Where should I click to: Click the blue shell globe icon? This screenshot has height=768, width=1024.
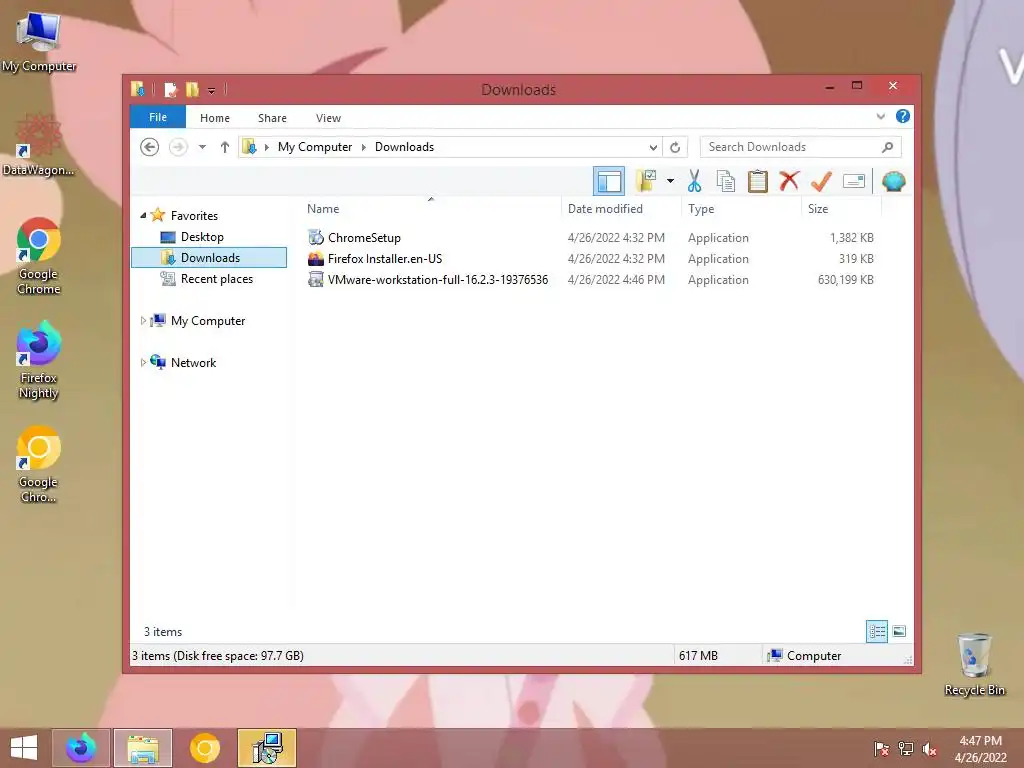(893, 181)
